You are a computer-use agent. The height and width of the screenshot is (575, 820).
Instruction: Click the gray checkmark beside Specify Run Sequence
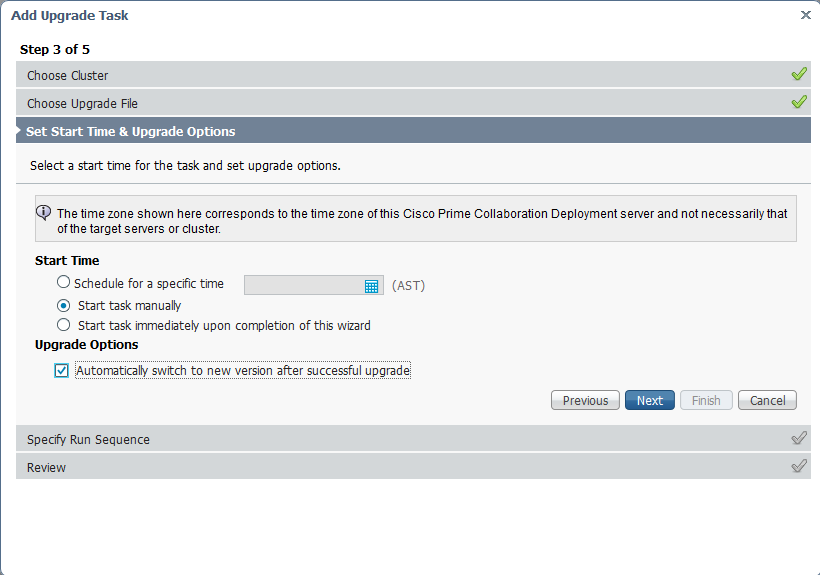point(798,438)
